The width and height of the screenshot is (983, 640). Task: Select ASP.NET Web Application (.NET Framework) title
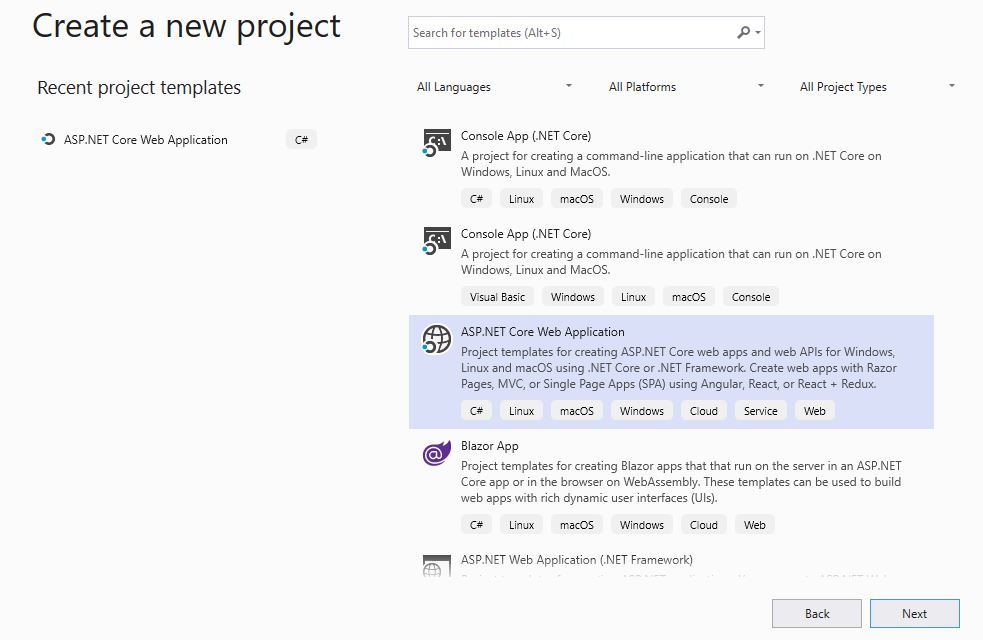click(x=576, y=559)
